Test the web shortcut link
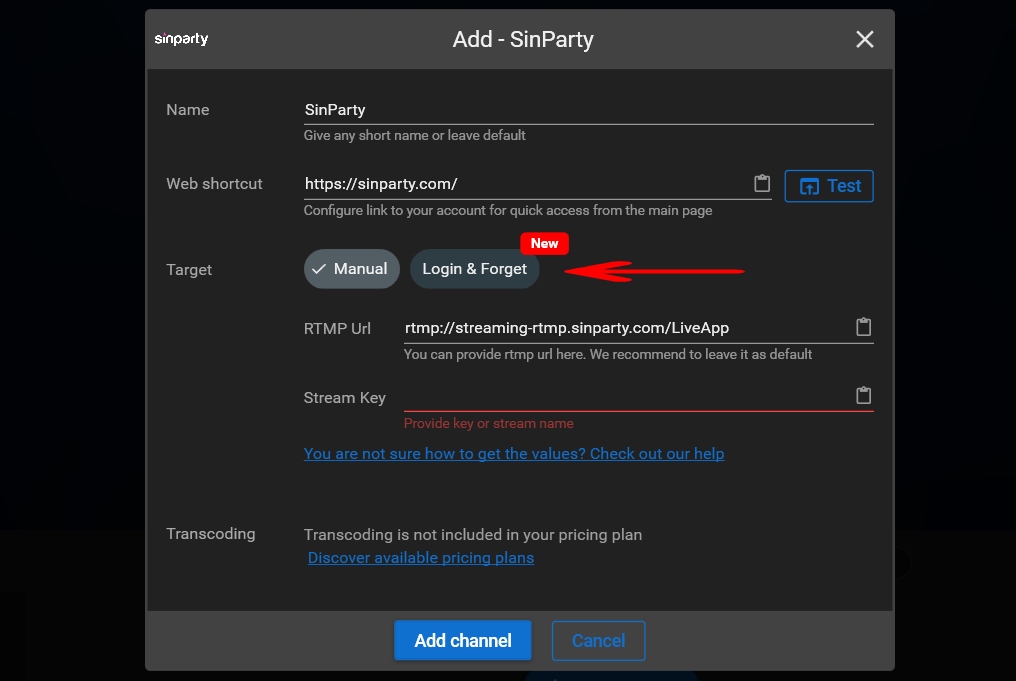1016x681 pixels. 829,186
